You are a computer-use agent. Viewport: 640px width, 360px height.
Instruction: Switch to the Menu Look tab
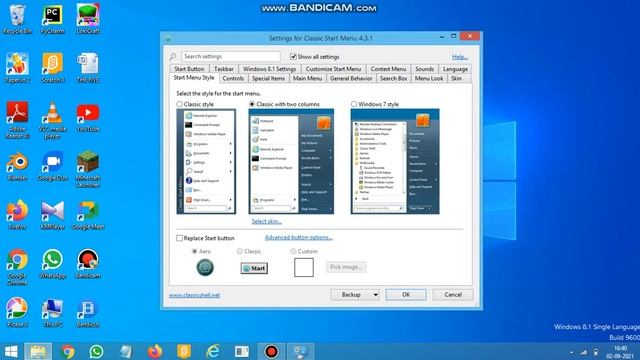click(x=429, y=78)
